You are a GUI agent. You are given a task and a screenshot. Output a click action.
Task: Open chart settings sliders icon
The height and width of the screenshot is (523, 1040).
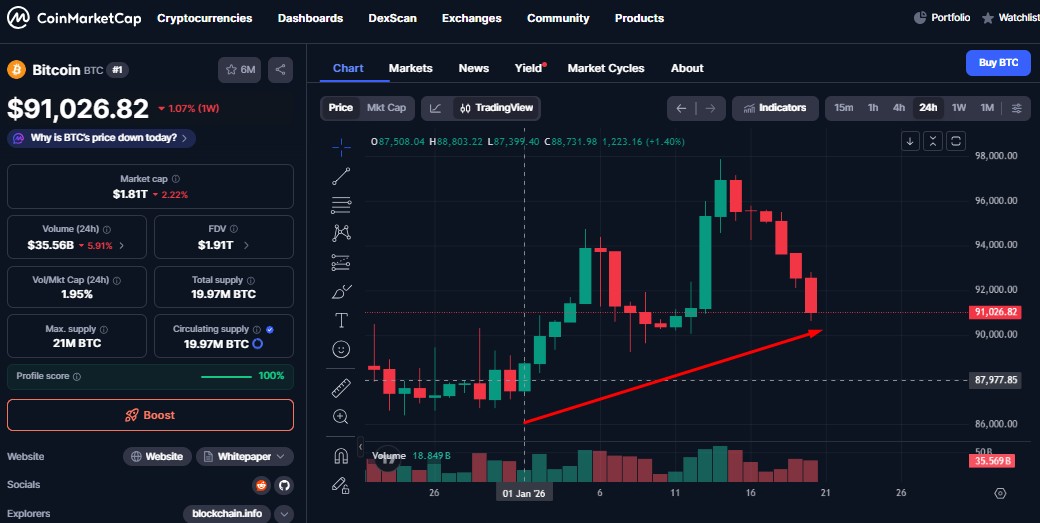point(1017,108)
